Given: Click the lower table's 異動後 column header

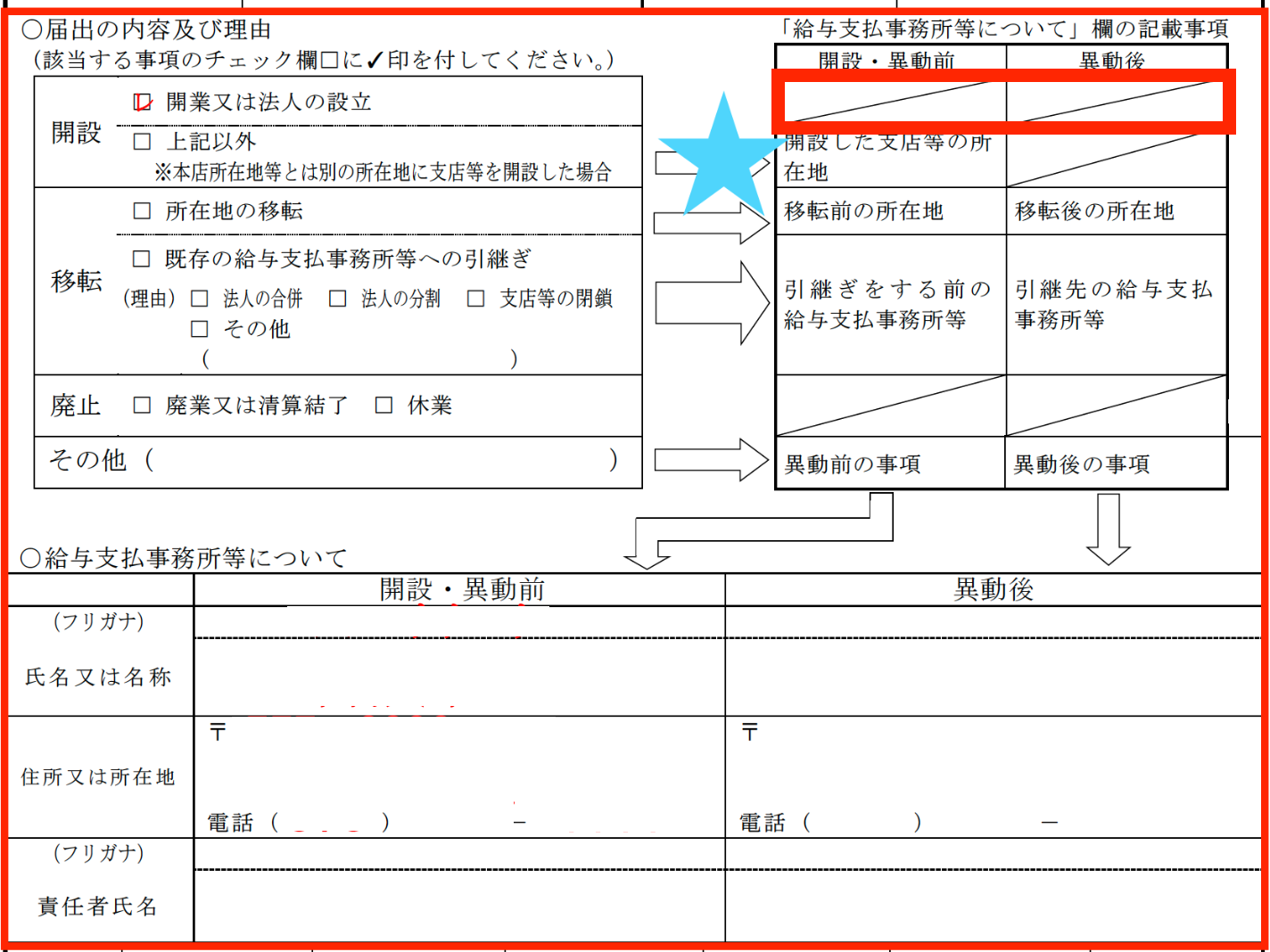Looking at the screenshot, I should tap(994, 589).
